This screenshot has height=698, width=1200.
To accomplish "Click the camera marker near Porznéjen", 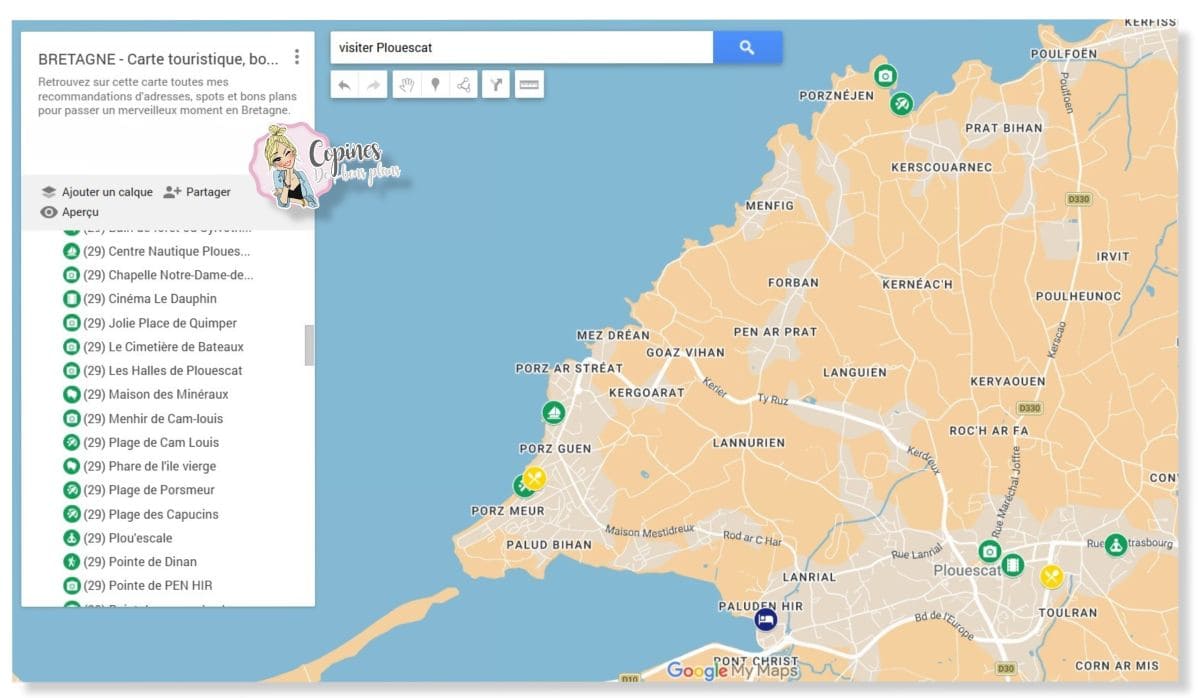I will pyautogui.click(x=885, y=76).
